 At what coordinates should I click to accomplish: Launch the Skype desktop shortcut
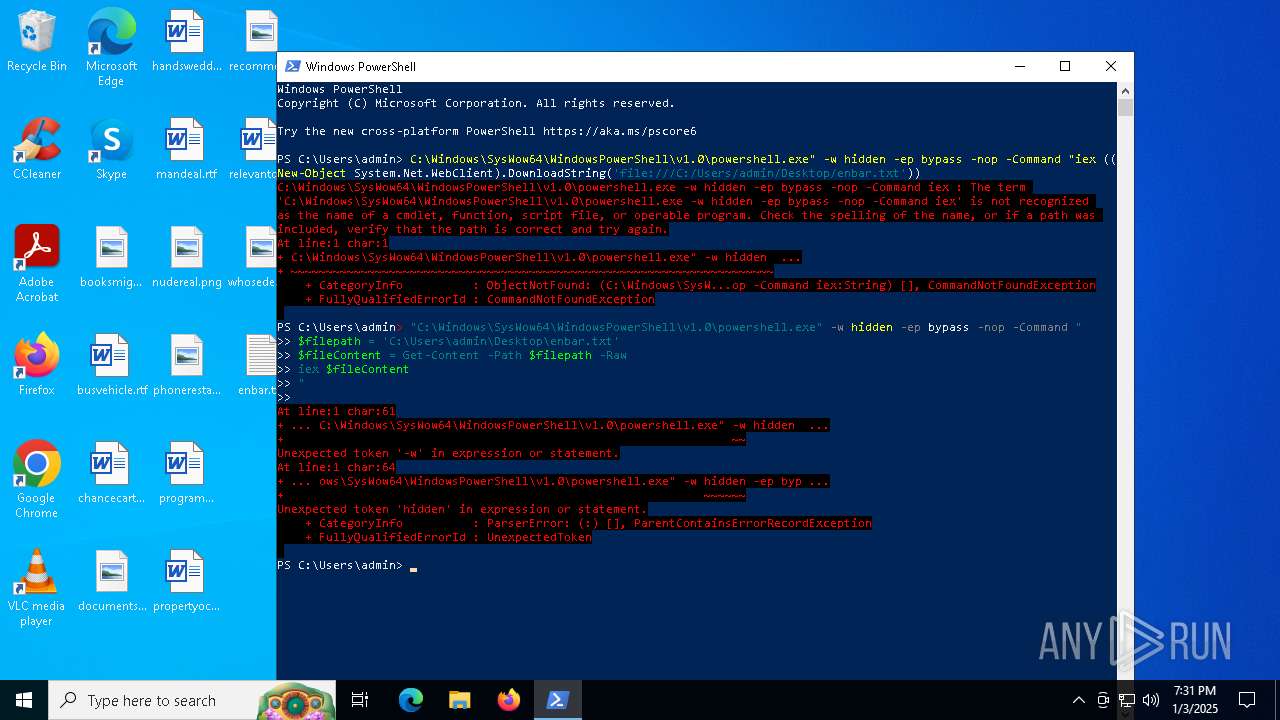[x=111, y=149]
